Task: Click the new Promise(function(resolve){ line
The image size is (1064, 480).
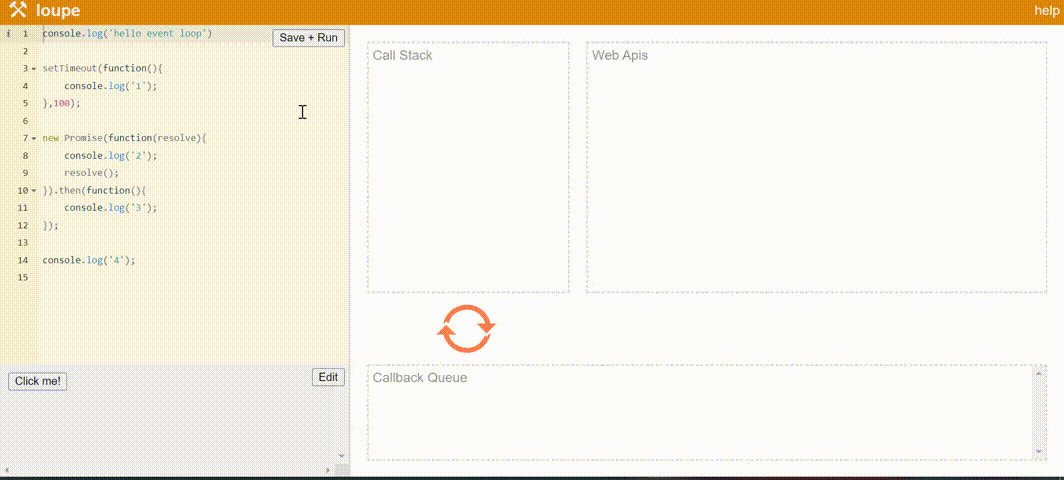Action: pos(124,138)
